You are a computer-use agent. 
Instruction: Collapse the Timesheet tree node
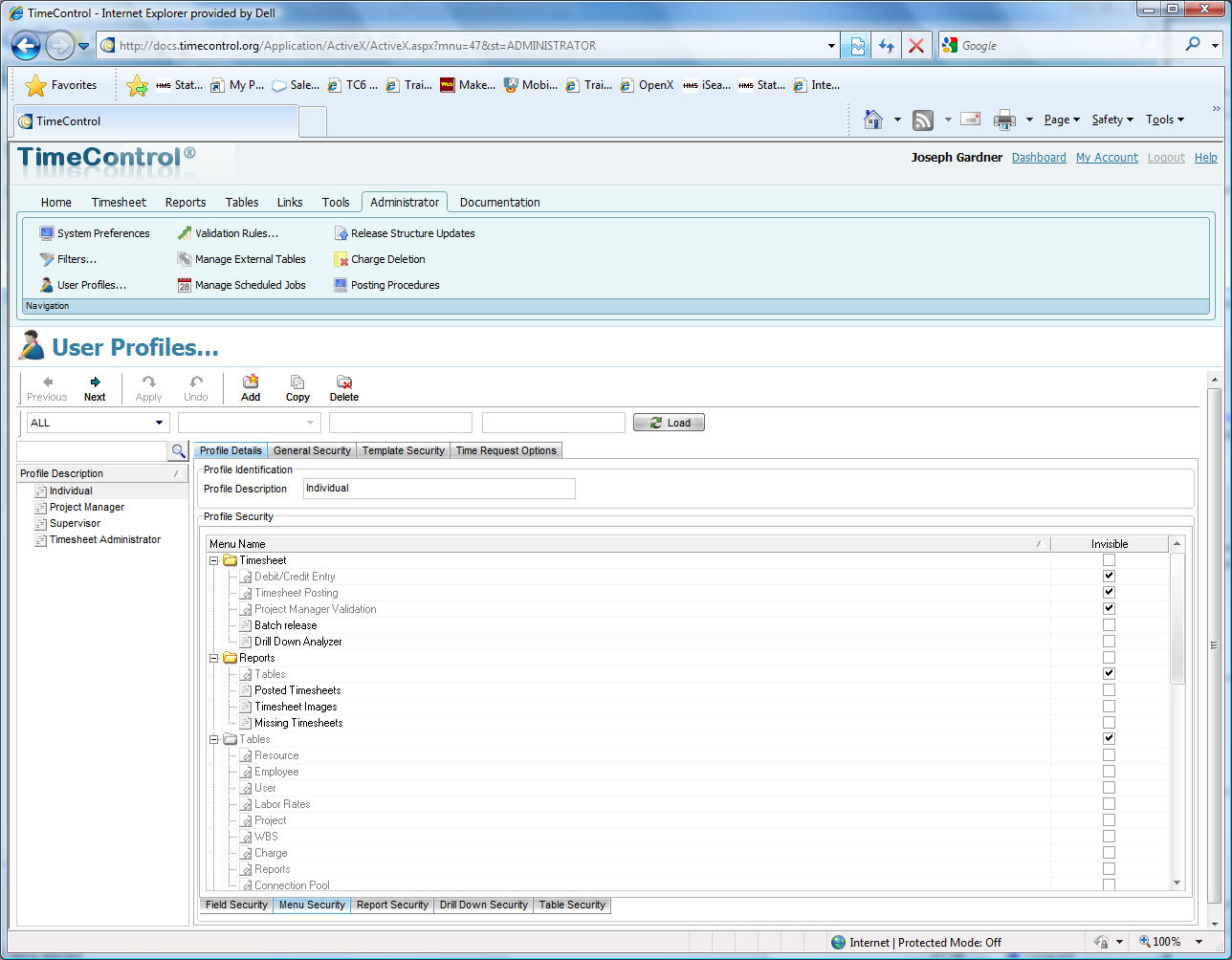pyautogui.click(x=214, y=560)
